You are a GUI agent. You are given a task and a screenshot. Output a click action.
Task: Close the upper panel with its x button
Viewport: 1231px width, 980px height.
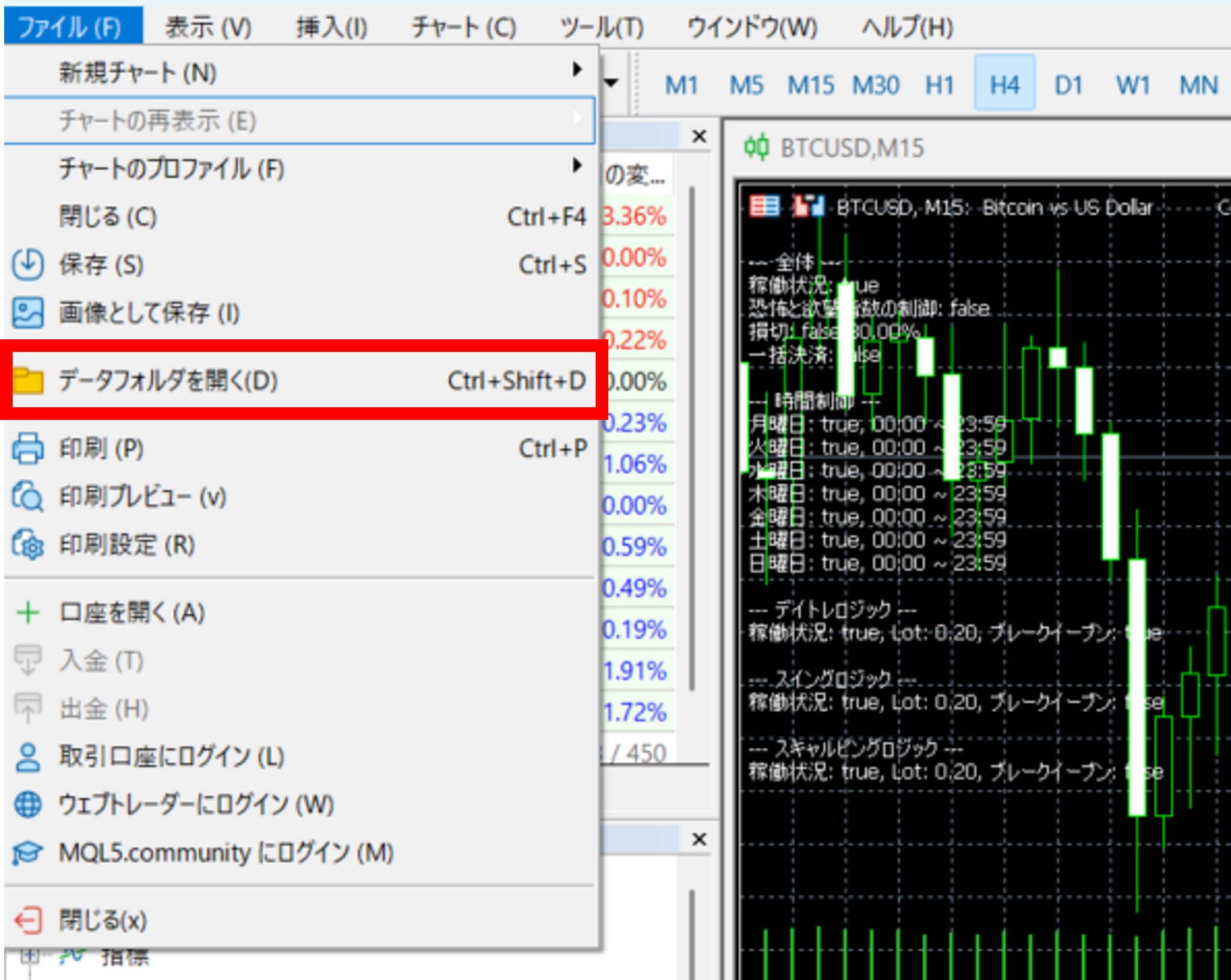point(699,136)
